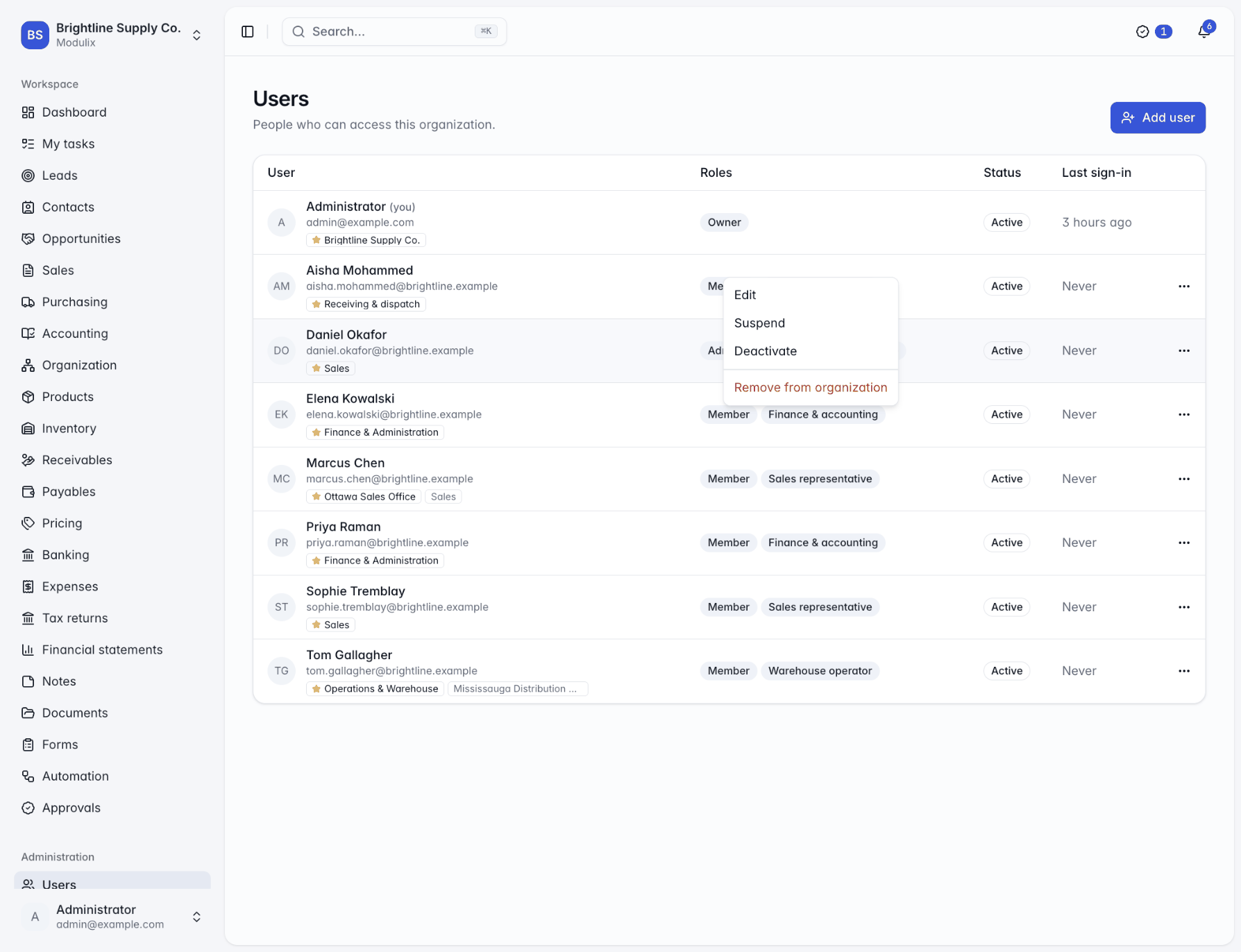Toggle the sidebar panel icon
The height and width of the screenshot is (952, 1241).
tap(248, 31)
